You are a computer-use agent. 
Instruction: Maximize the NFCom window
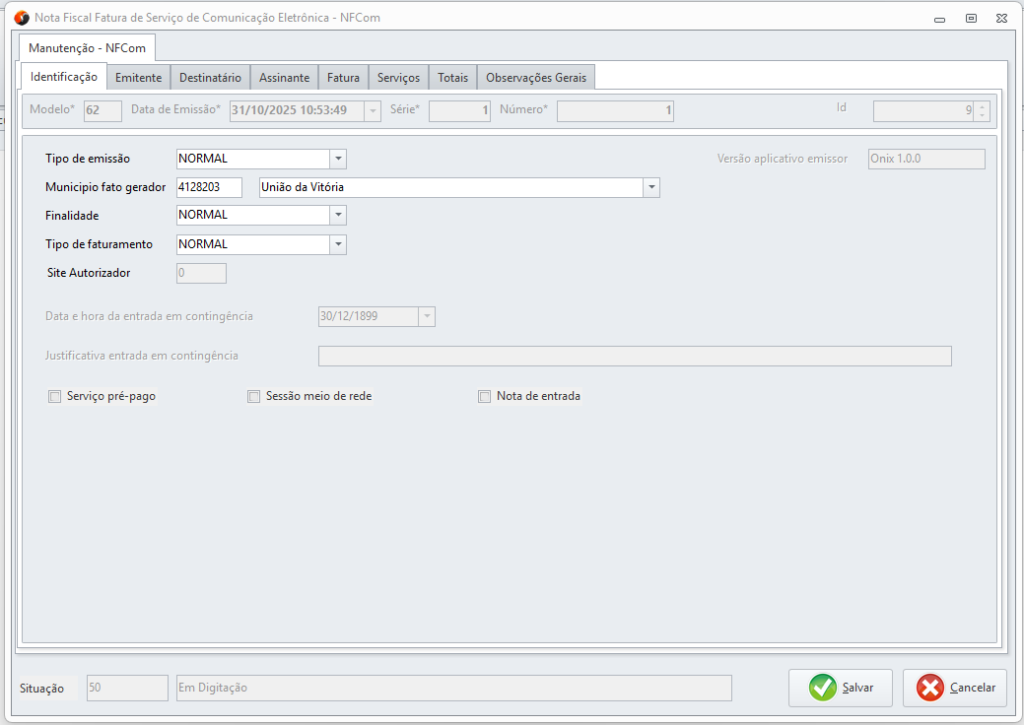tap(970, 18)
